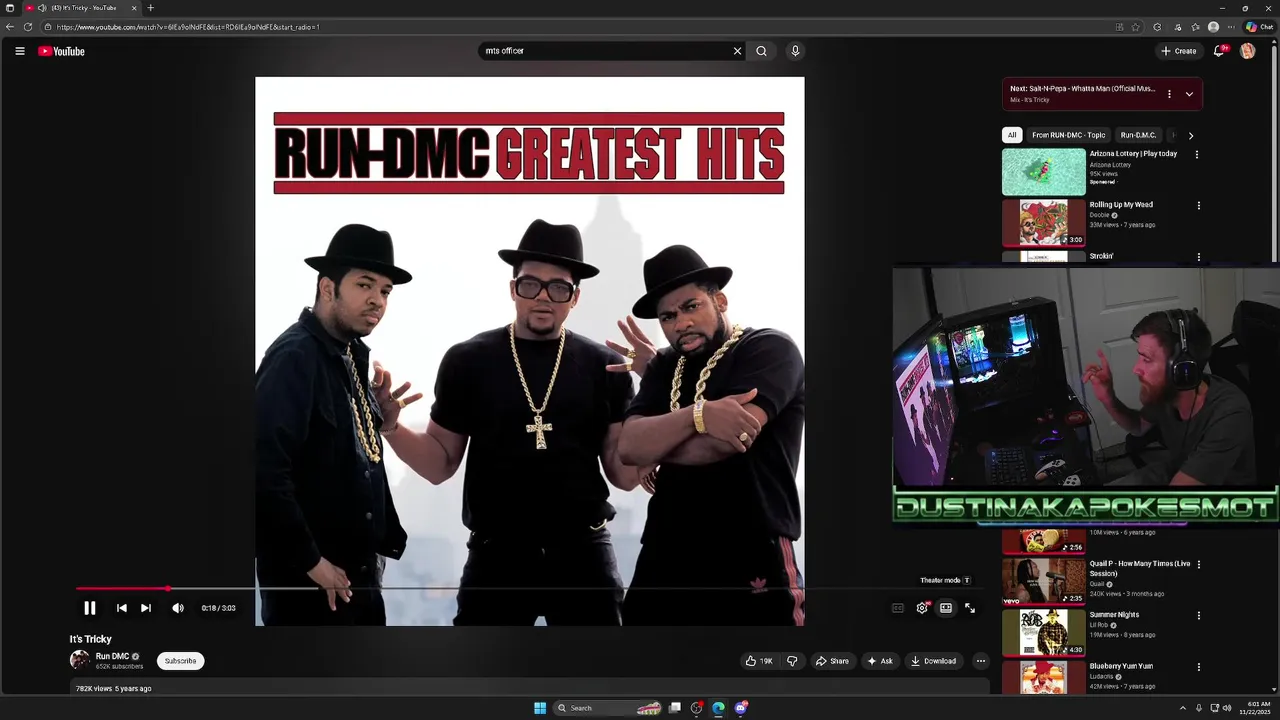Open the Create menu

(1179, 51)
